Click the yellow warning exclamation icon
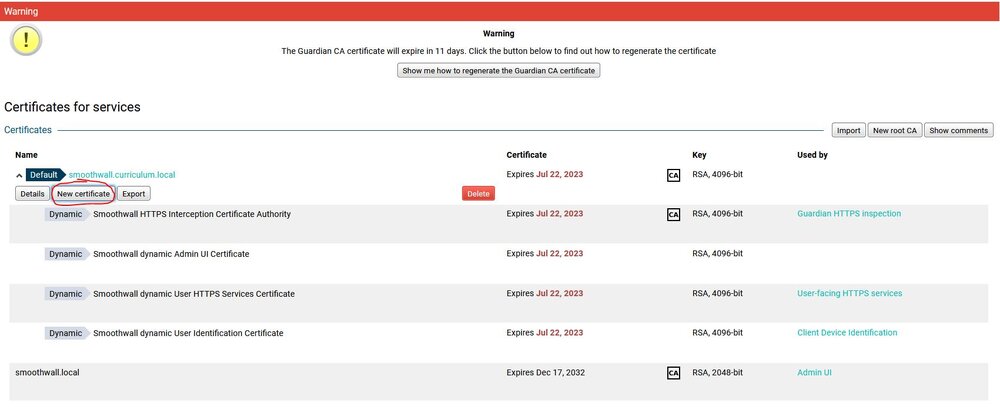1000x417 pixels. pyautogui.click(x=26, y=40)
